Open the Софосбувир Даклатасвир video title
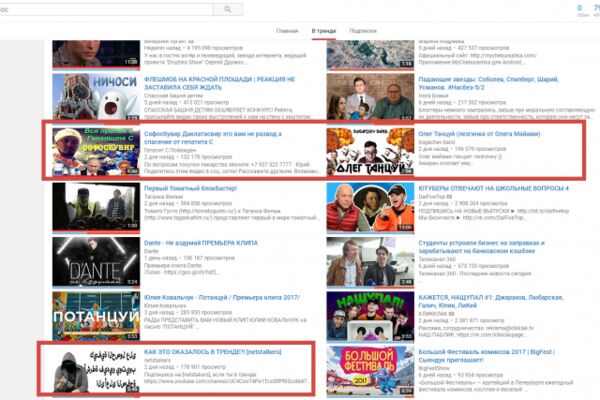 (x=213, y=138)
